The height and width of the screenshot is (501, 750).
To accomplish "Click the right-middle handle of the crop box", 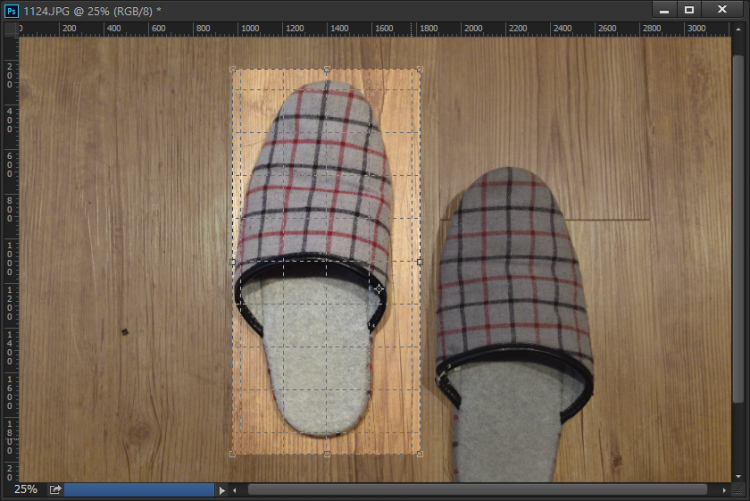I will [x=419, y=262].
